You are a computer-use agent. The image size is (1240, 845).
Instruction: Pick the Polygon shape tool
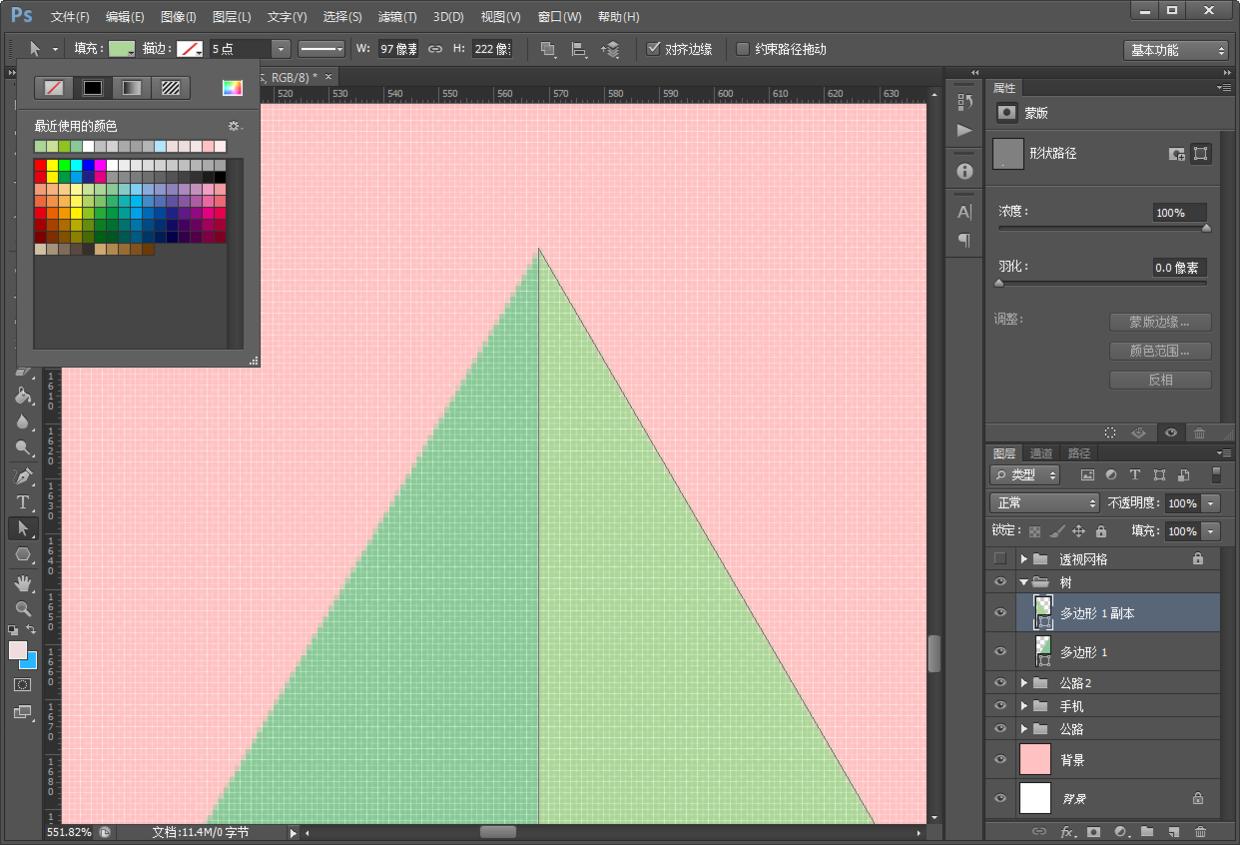[x=23, y=554]
